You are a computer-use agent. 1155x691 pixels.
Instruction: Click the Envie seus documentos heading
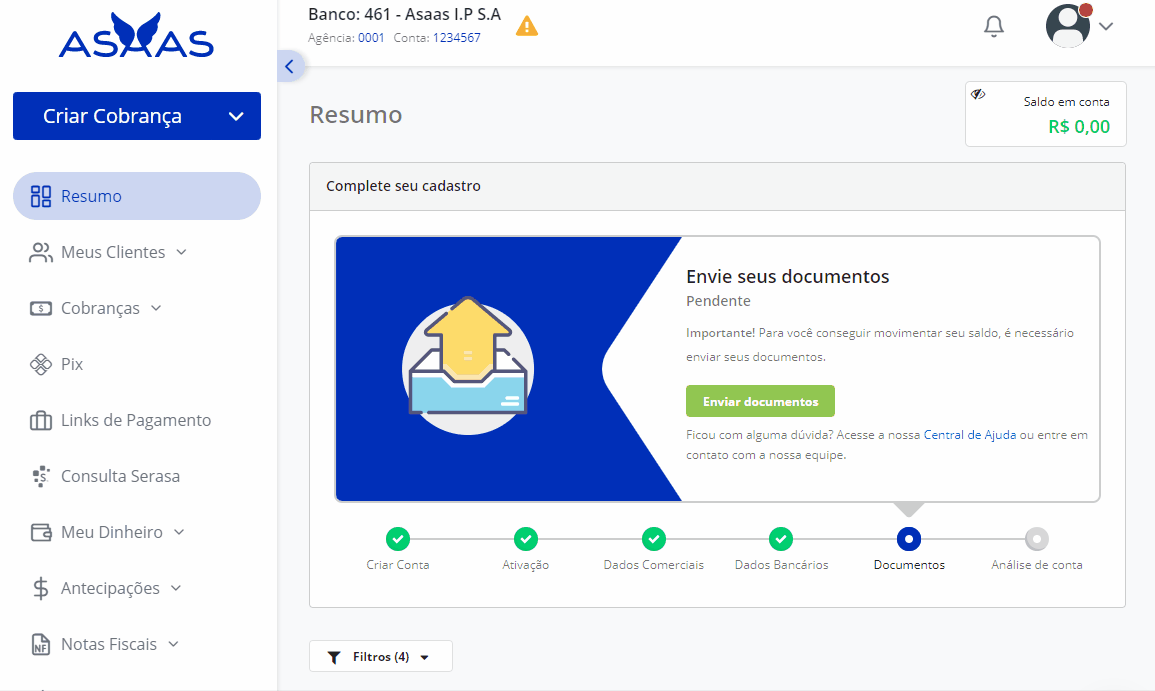787,276
